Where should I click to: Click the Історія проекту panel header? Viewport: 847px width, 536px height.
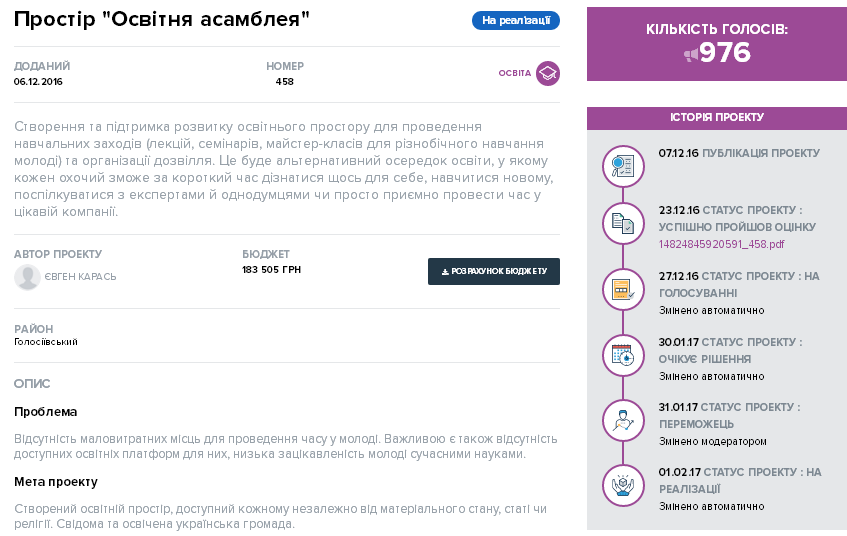tap(717, 118)
